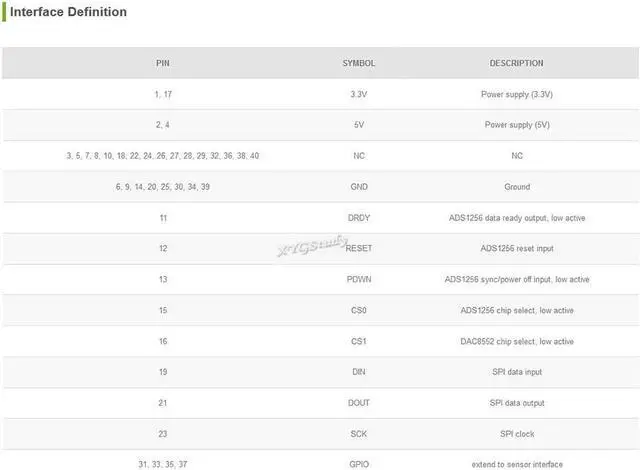Click the DRDY symbol cell
Screen dimensions: 640x470
click(x=359, y=218)
